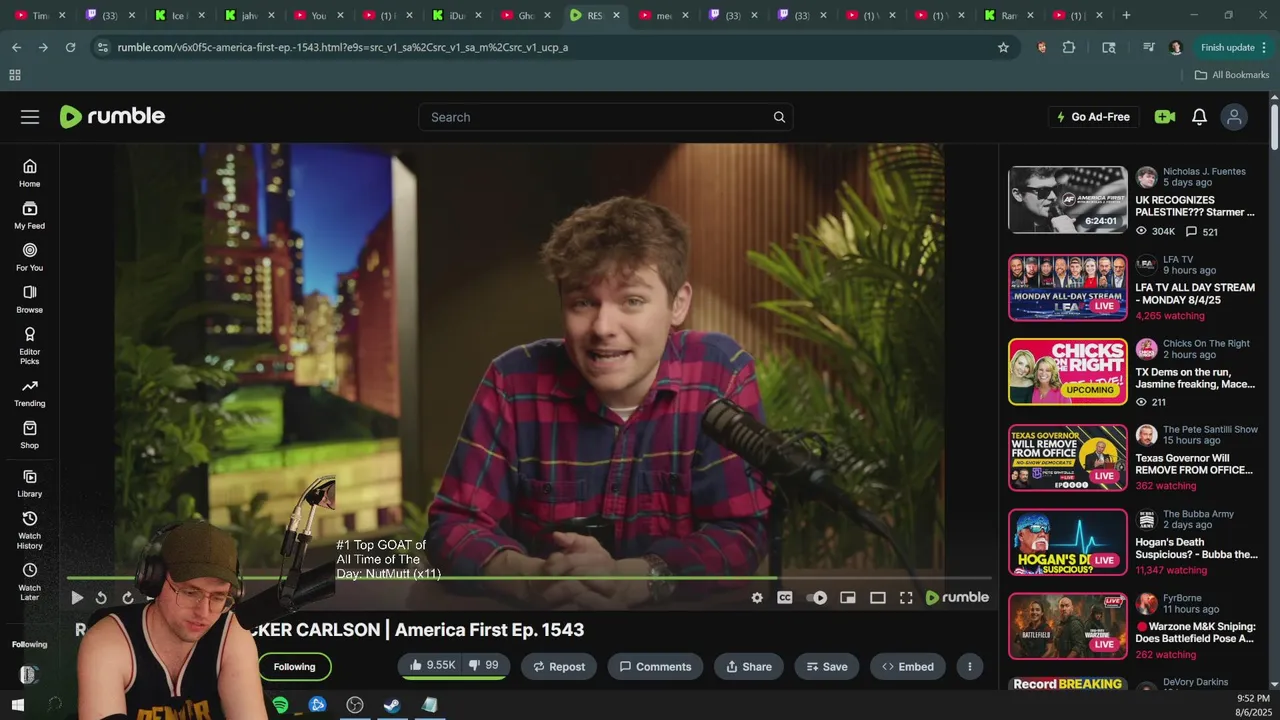
Task: Toggle closed captions
Action: [x=785, y=598]
